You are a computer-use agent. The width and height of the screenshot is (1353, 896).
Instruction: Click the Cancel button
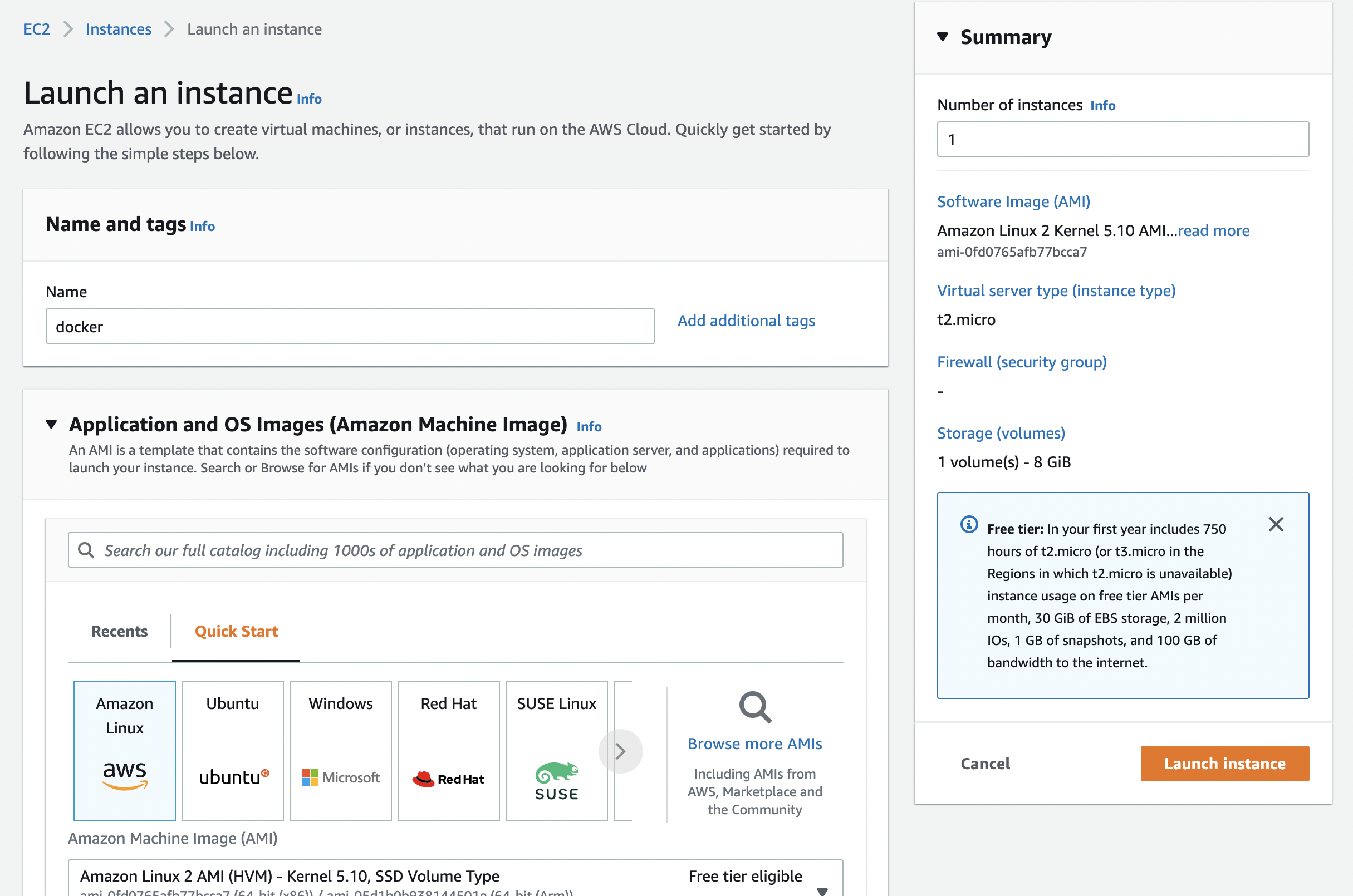point(985,764)
